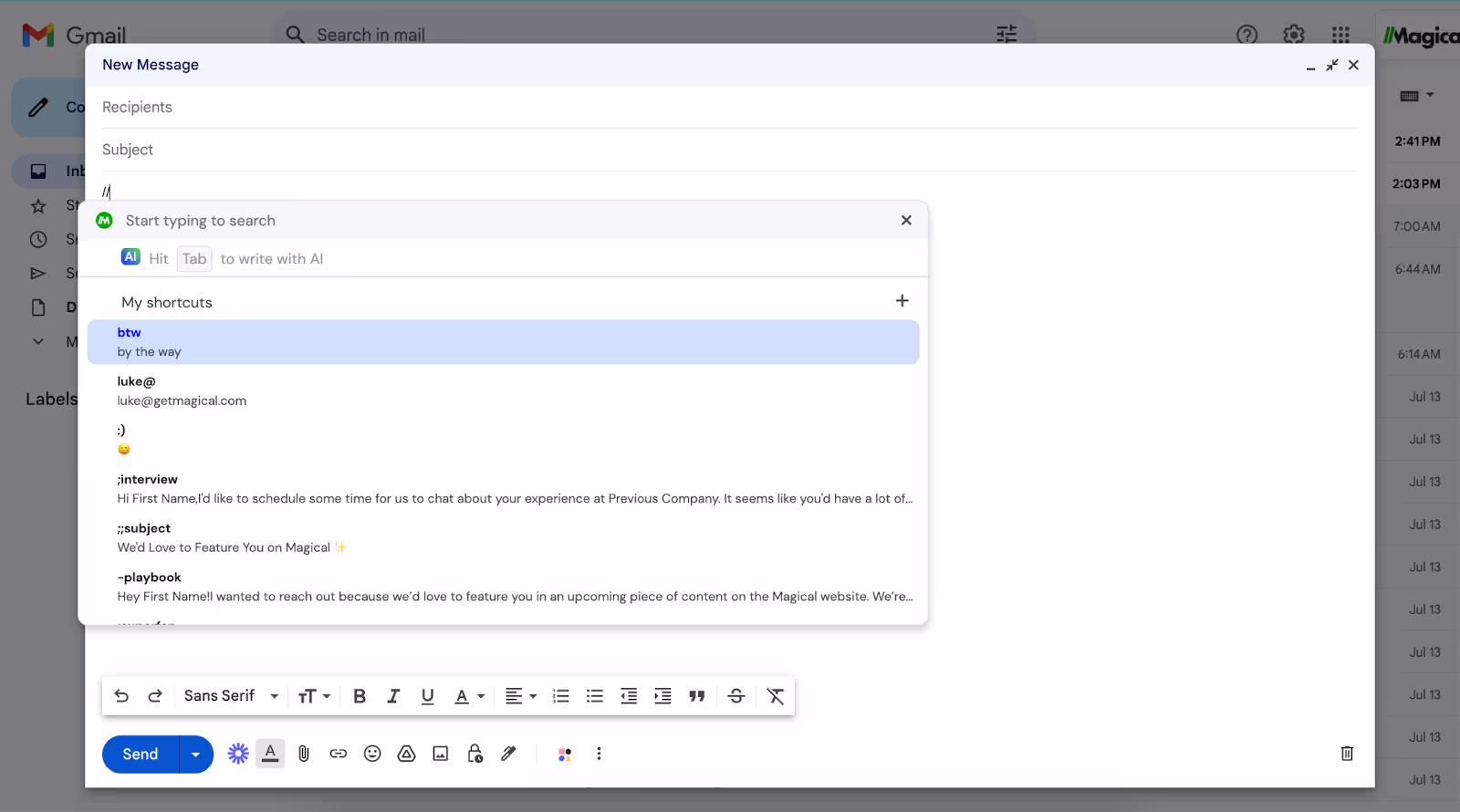Click the Magical logo in popup
This screenshot has height=812, width=1460.
click(x=104, y=221)
